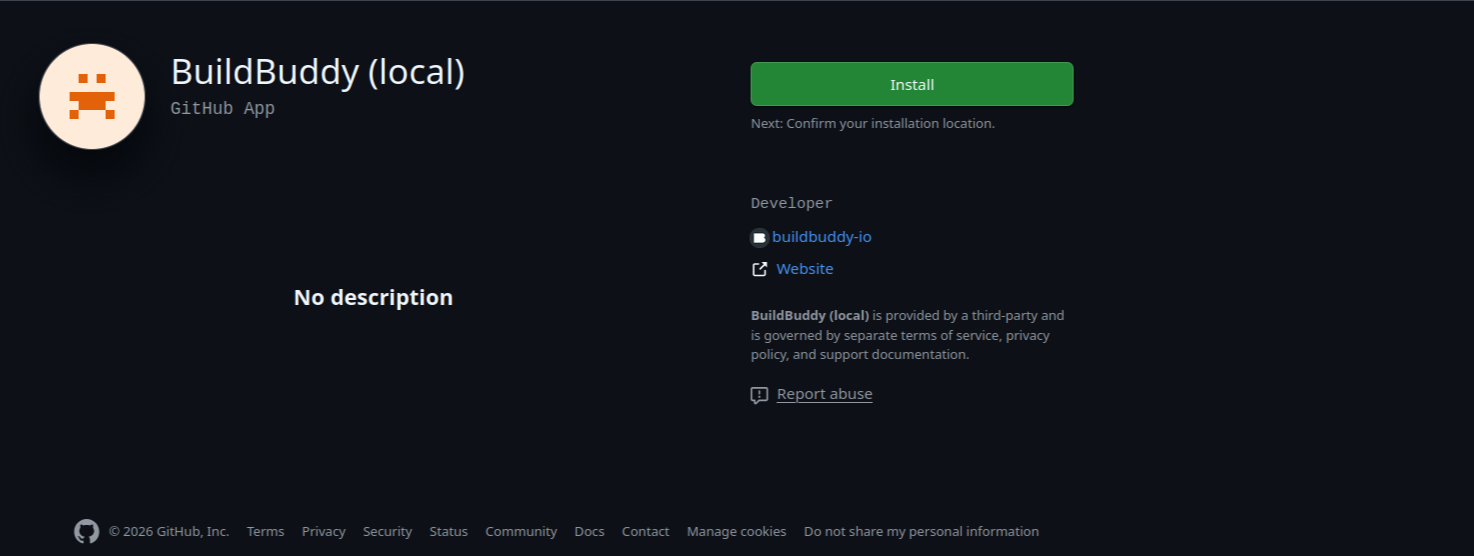This screenshot has width=1474, height=556.
Task: Click the Confirm your installation location note
Action: coord(873,124)
